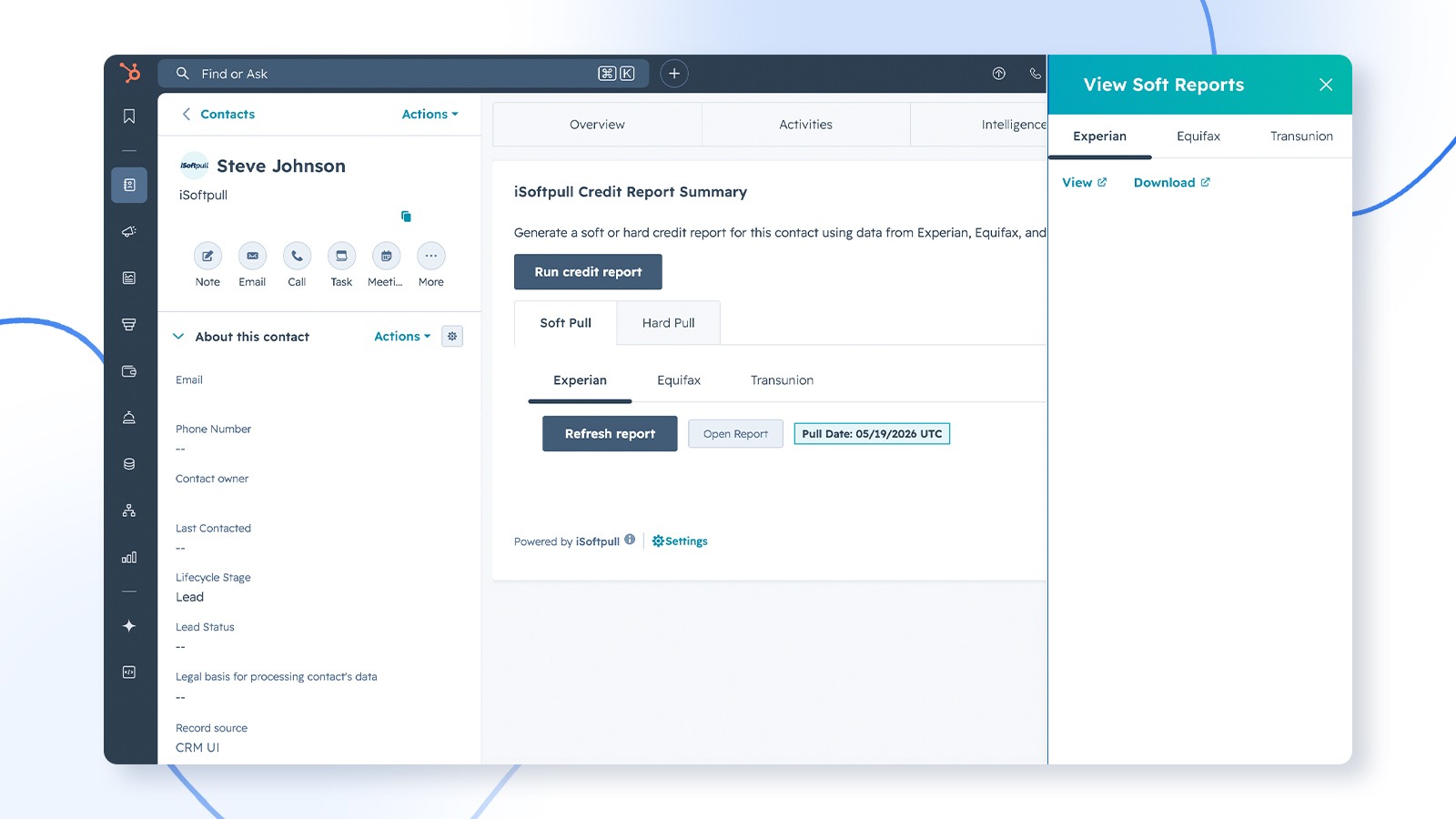Open the Reporting bar-chart sidebar icon
The height and width of the screenshot is (819, 1456).
[x=129, y=557]
